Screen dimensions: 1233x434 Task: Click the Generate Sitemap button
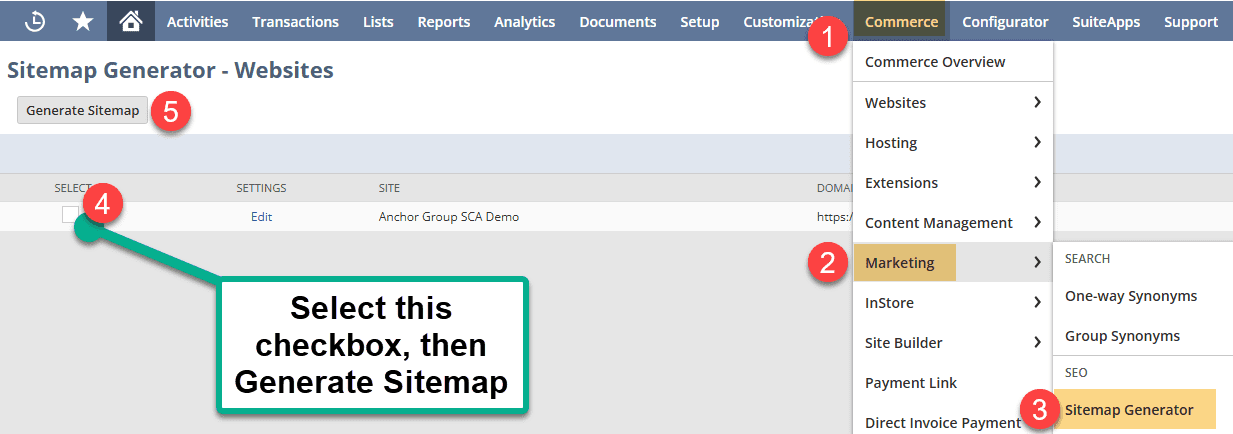point(83,110)
